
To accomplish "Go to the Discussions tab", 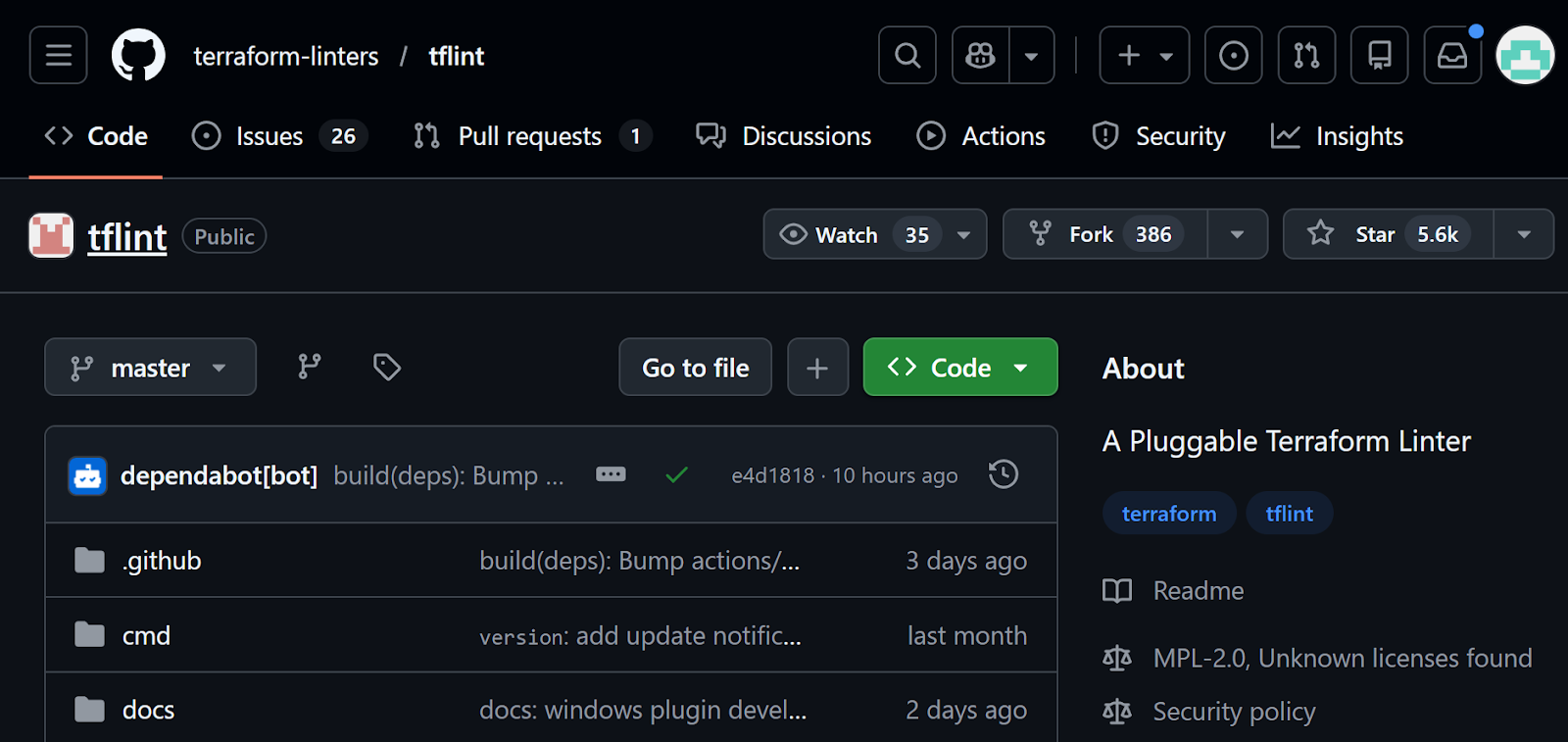I will coord(784,136).
